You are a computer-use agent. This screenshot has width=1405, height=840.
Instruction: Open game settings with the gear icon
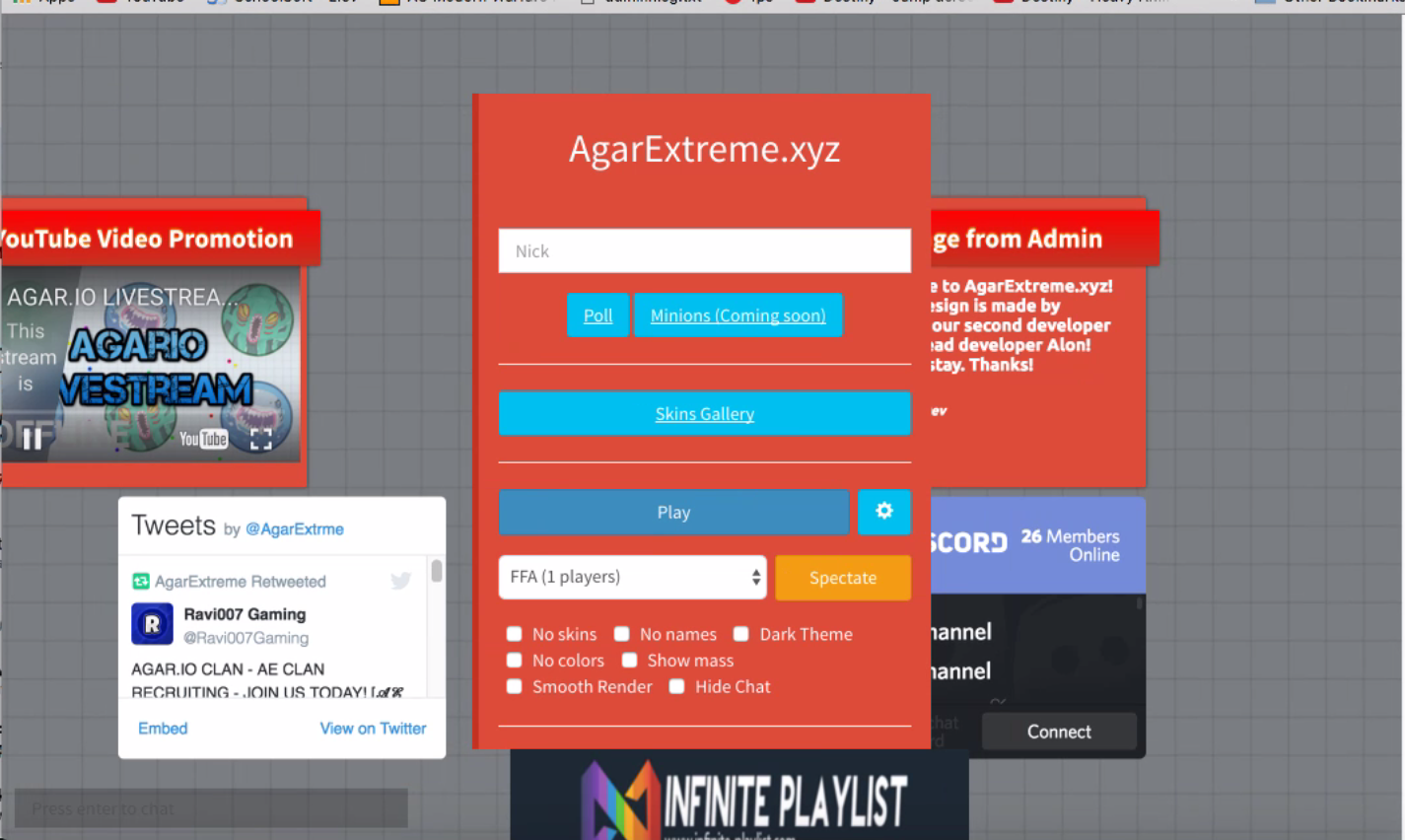[883, 512]
